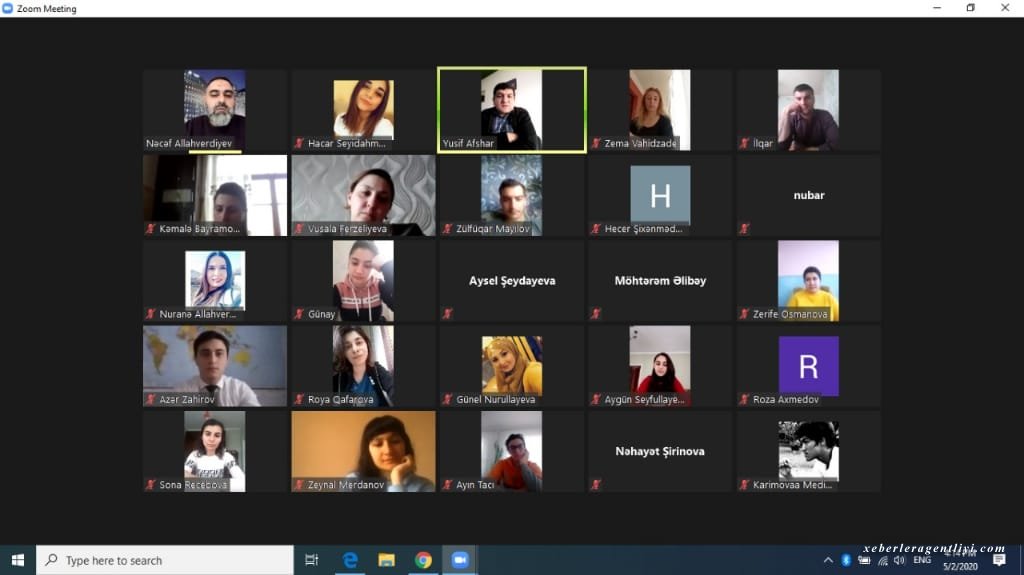Screen dimensions: 1024x575
Task: Open the ENG input language selector
Action: (x=922, y=560)
